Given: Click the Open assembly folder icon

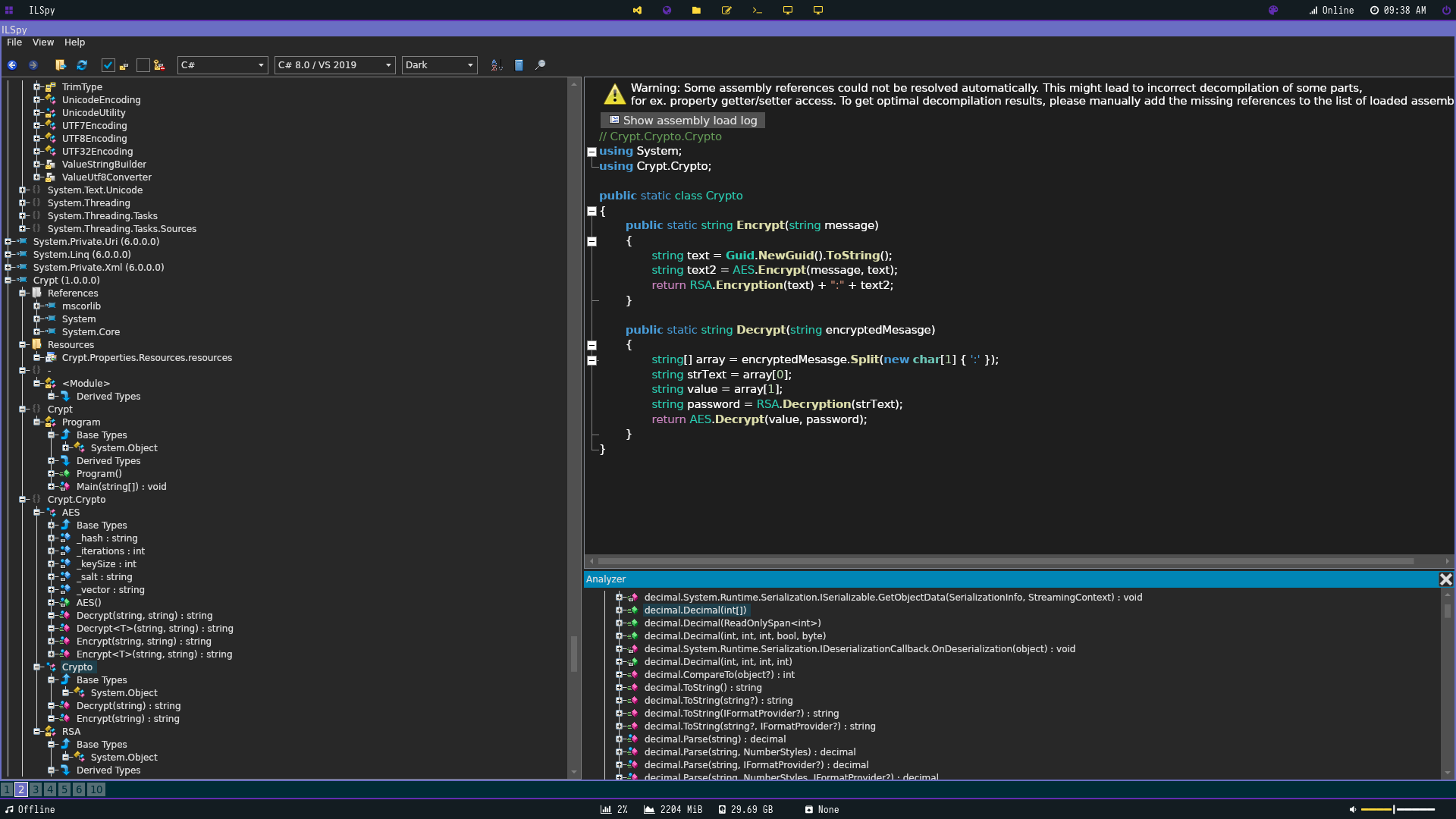Looking at the screenshot, I should point(61,65).
